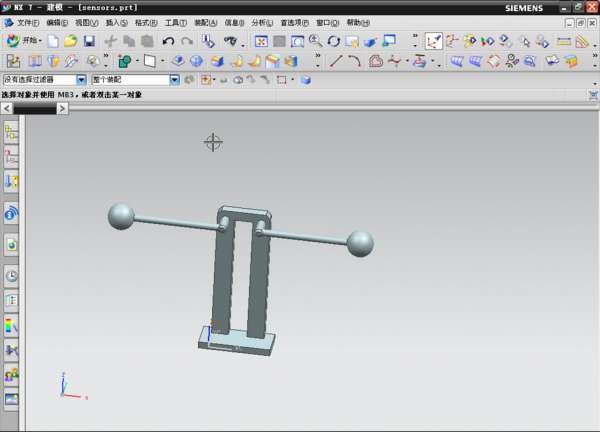Screen dimensions: 600x432
Task: Open the Assembly Navigator sidebar tab
Action: point(12,131)
